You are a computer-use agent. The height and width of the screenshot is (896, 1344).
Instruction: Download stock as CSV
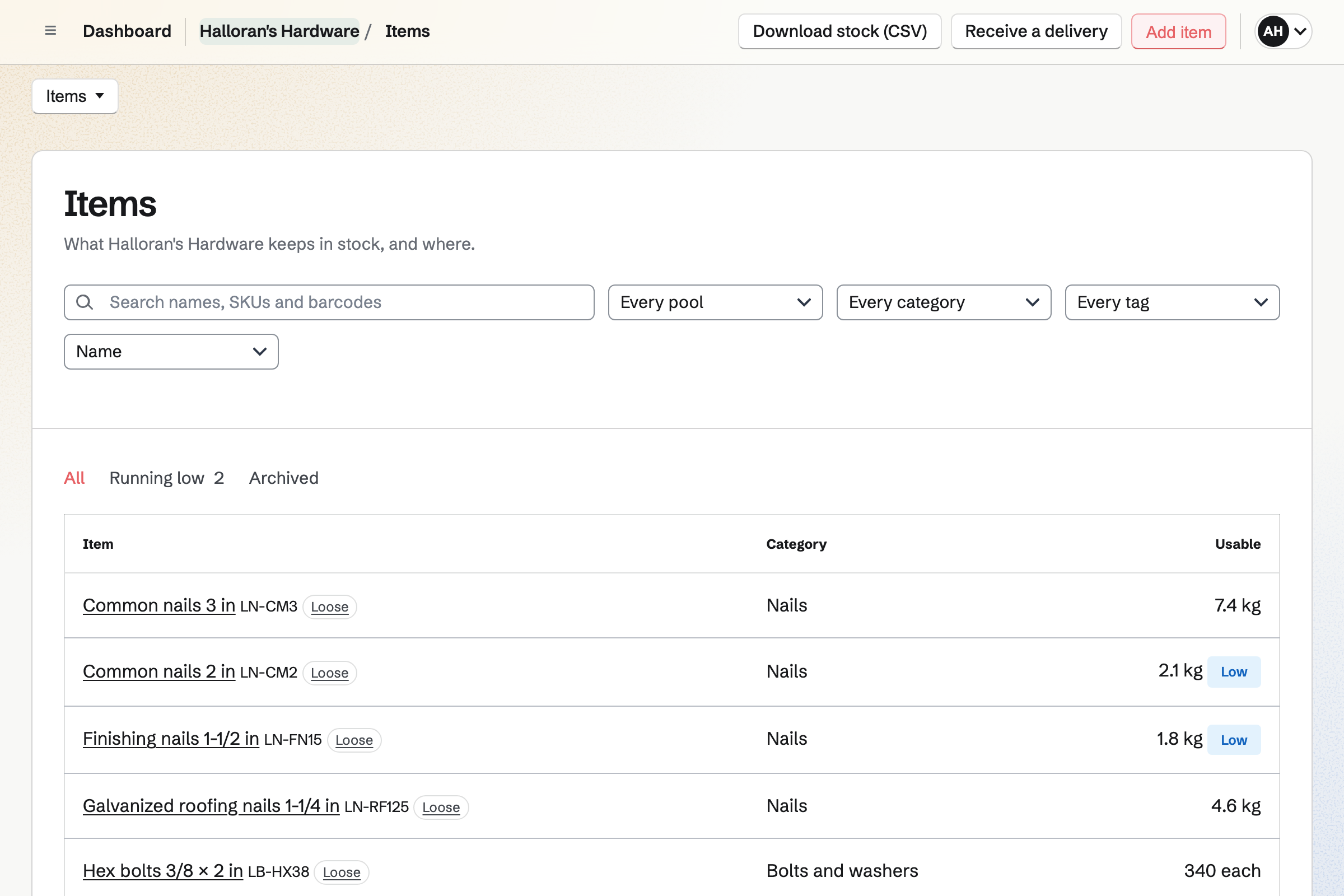click(839, 31)
